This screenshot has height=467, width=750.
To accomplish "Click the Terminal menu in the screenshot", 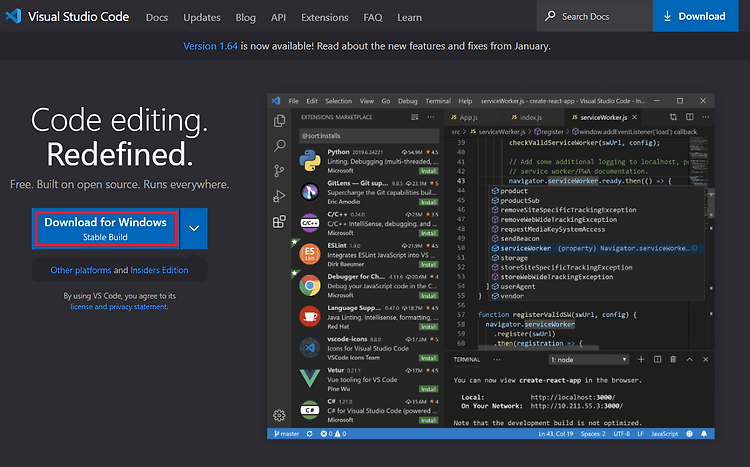I will coord(438,101).
